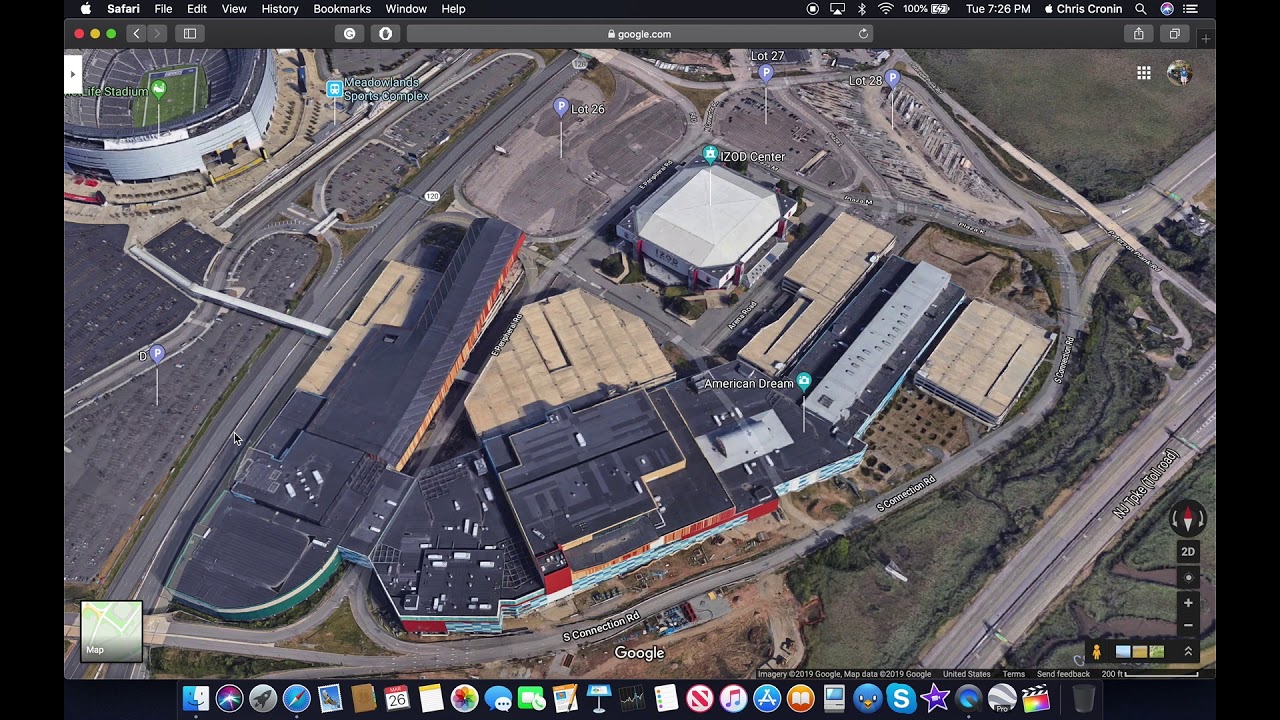This screenshot has width=1280, height=720.
Task: Open the Help menu
Action: pyautogui.click(x=453, y=9)
